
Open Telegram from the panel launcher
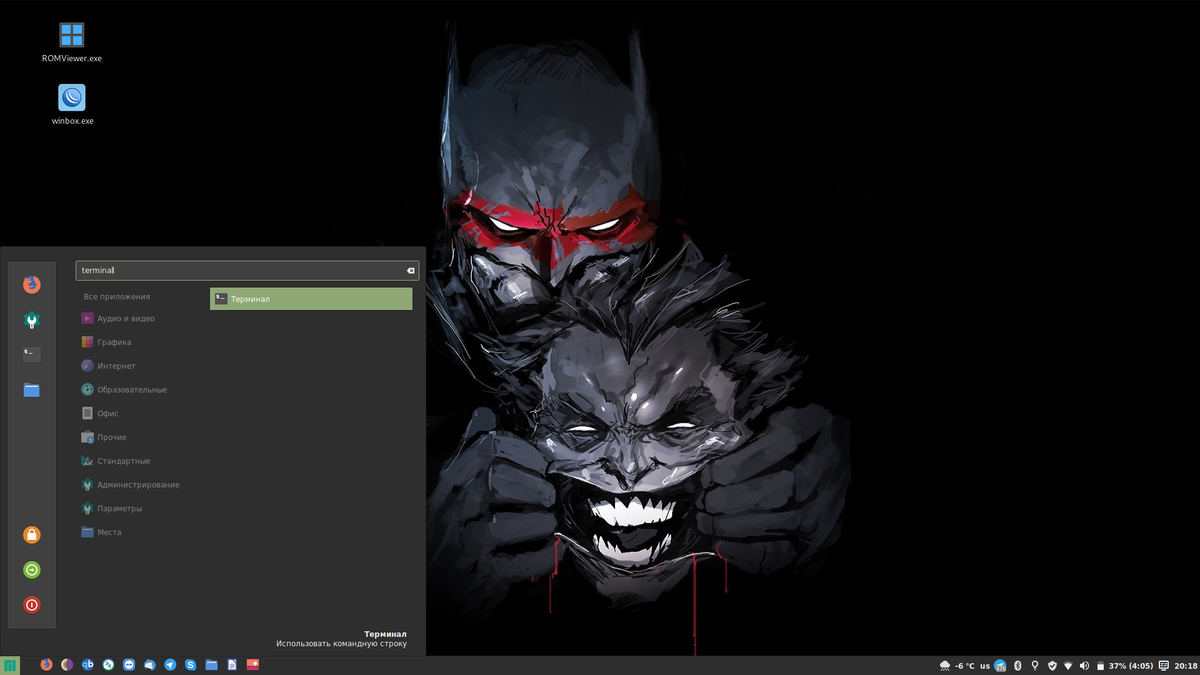tap(170, 665)
